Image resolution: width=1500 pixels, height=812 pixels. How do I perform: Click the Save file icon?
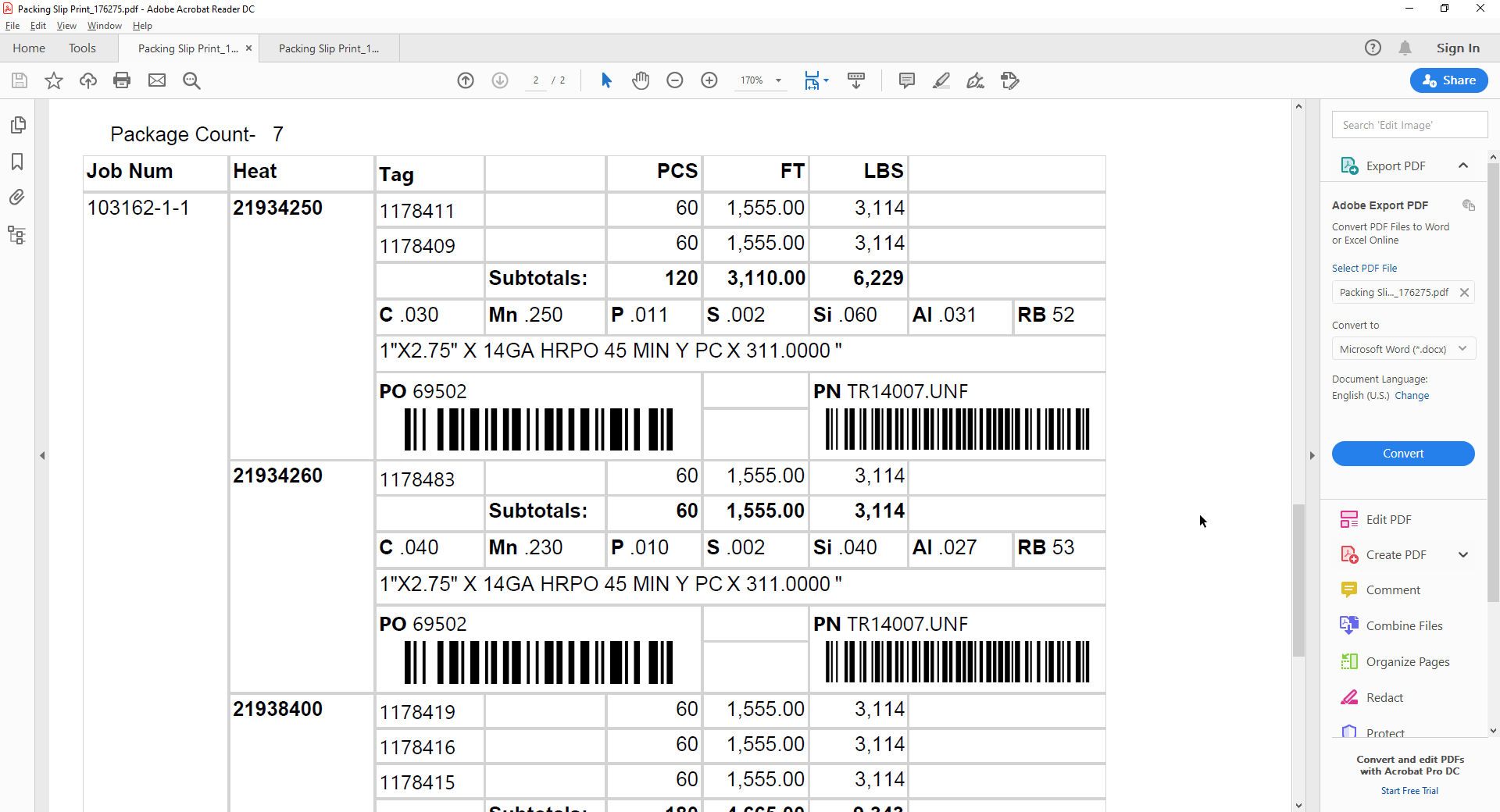click(x=20, y=80)
